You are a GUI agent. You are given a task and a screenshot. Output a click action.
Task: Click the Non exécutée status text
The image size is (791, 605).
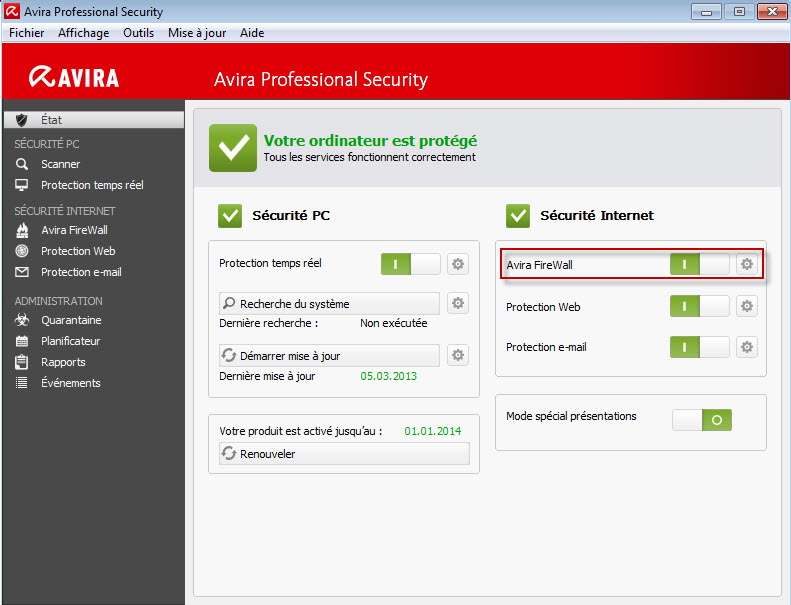(393, 323)
